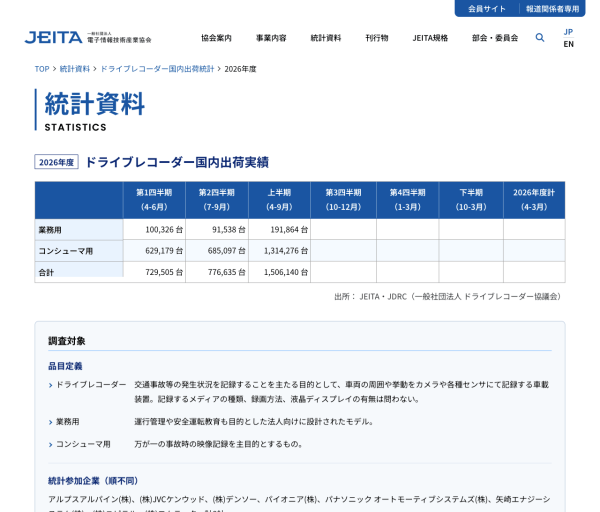
Task: Click the 上半期 (4-9月) column header
Action: pos(279,200)
